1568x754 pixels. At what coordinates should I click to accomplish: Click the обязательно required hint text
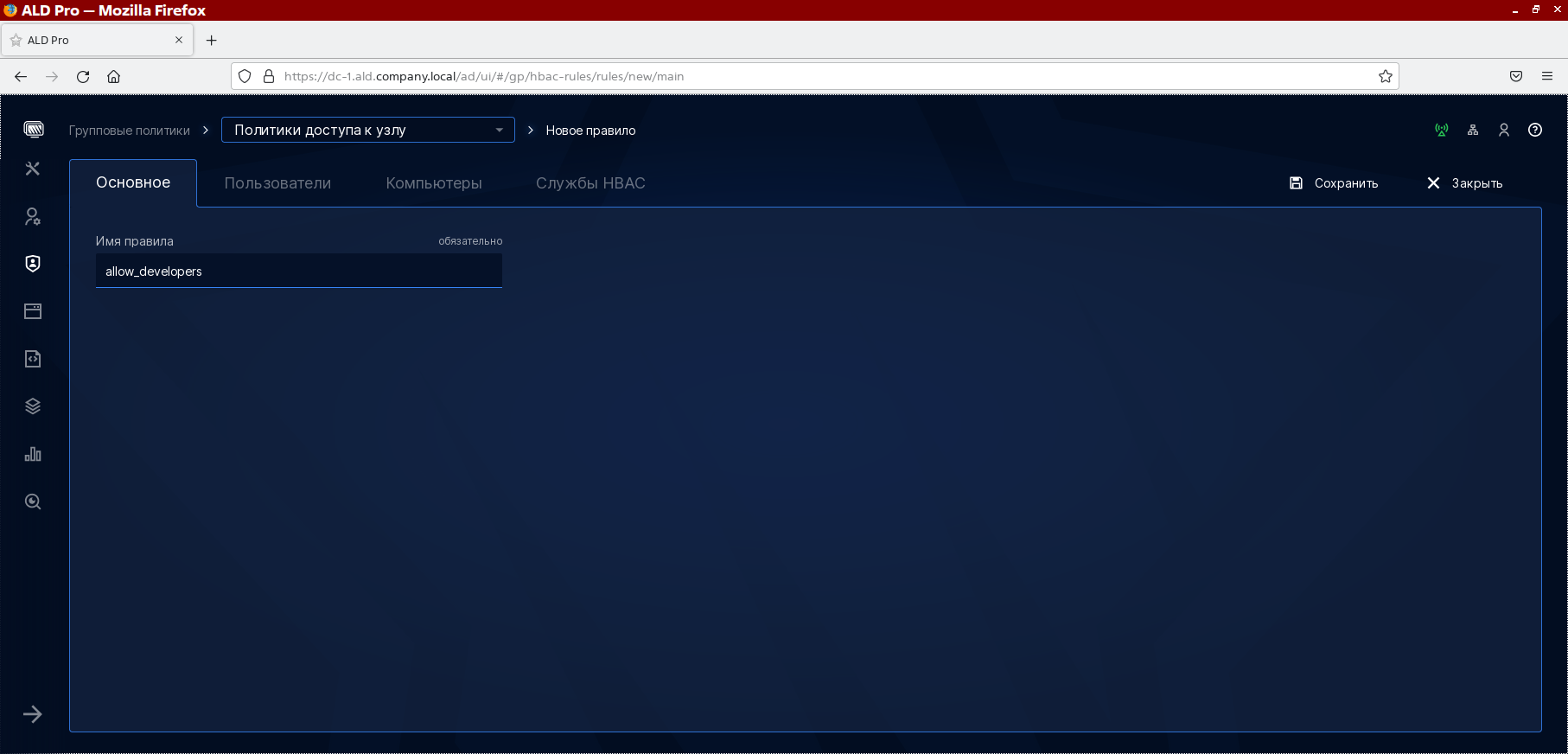(470, 241)
